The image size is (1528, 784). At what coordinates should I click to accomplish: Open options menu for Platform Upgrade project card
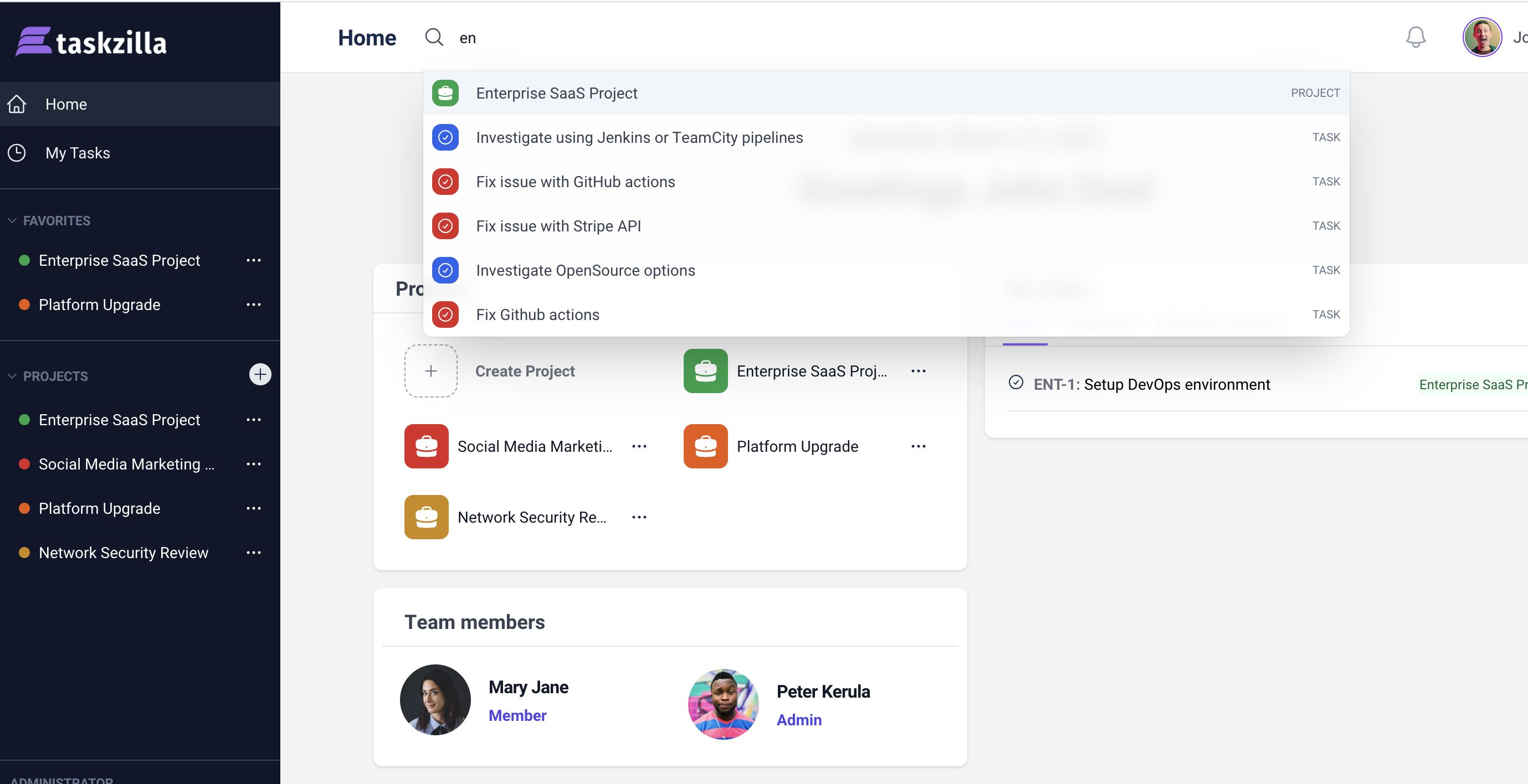(918, 446)
